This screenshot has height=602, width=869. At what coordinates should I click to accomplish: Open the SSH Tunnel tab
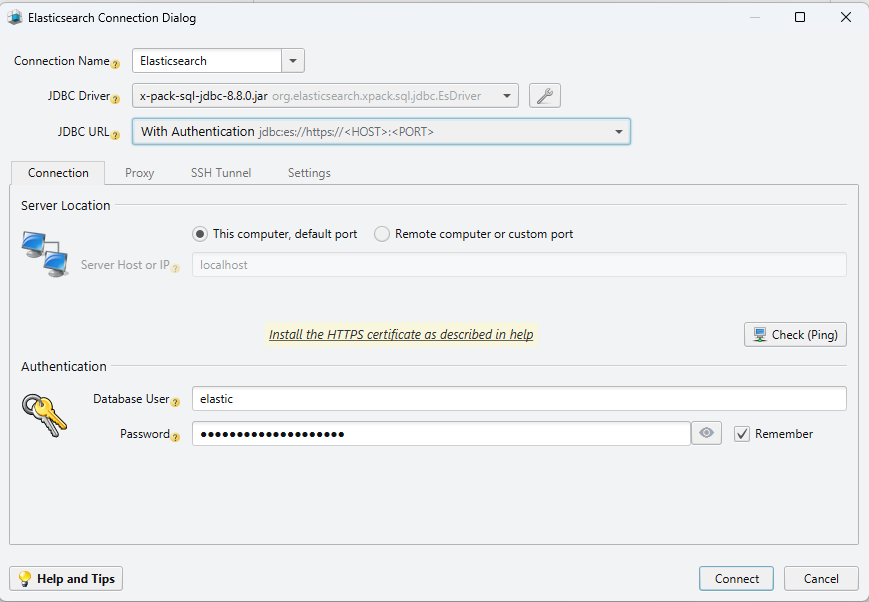220,172
